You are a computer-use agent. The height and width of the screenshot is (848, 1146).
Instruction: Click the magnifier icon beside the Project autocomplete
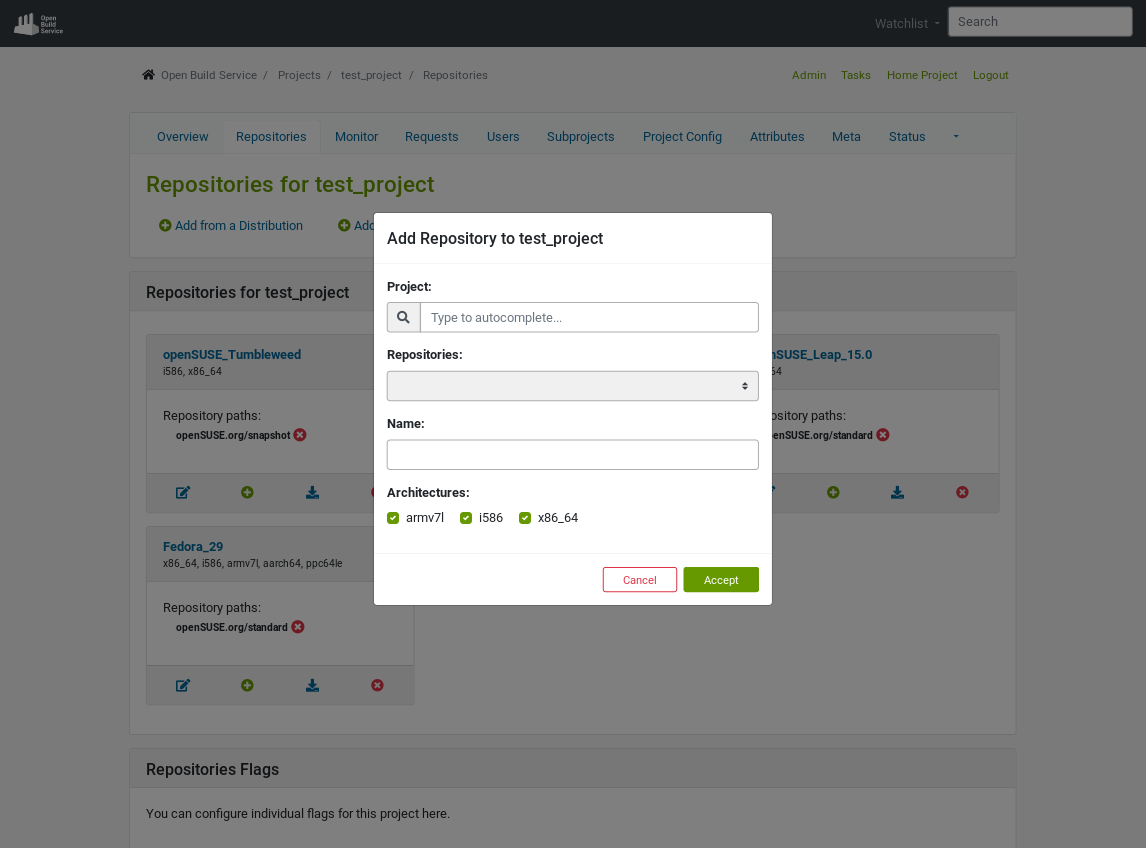tap(403, 317)
